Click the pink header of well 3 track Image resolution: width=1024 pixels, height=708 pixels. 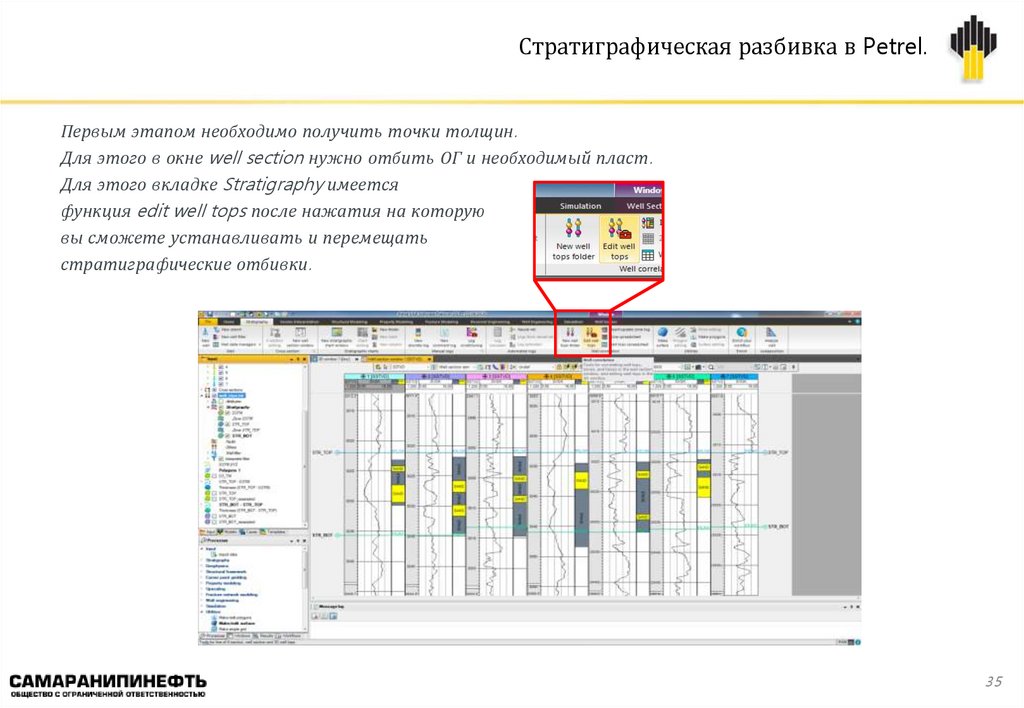pos(496,377)
